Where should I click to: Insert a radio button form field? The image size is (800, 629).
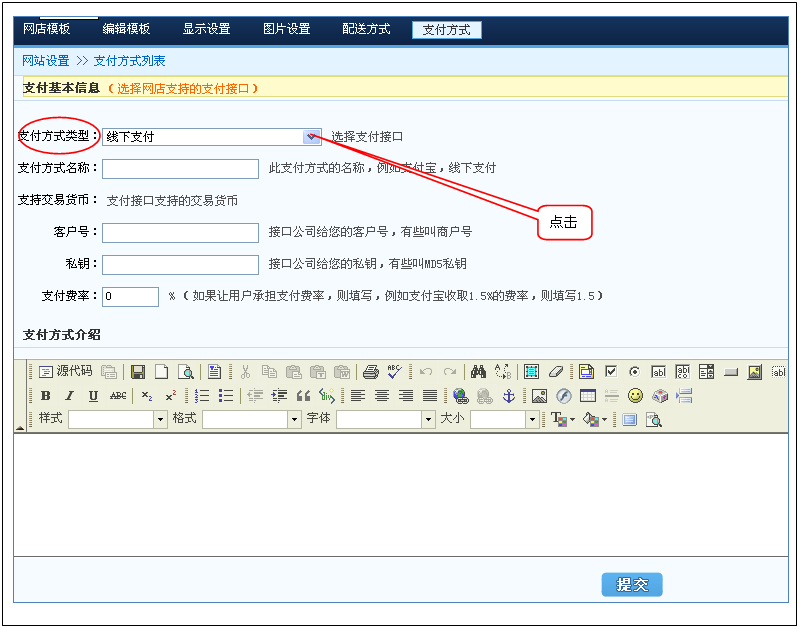point(634,372)
